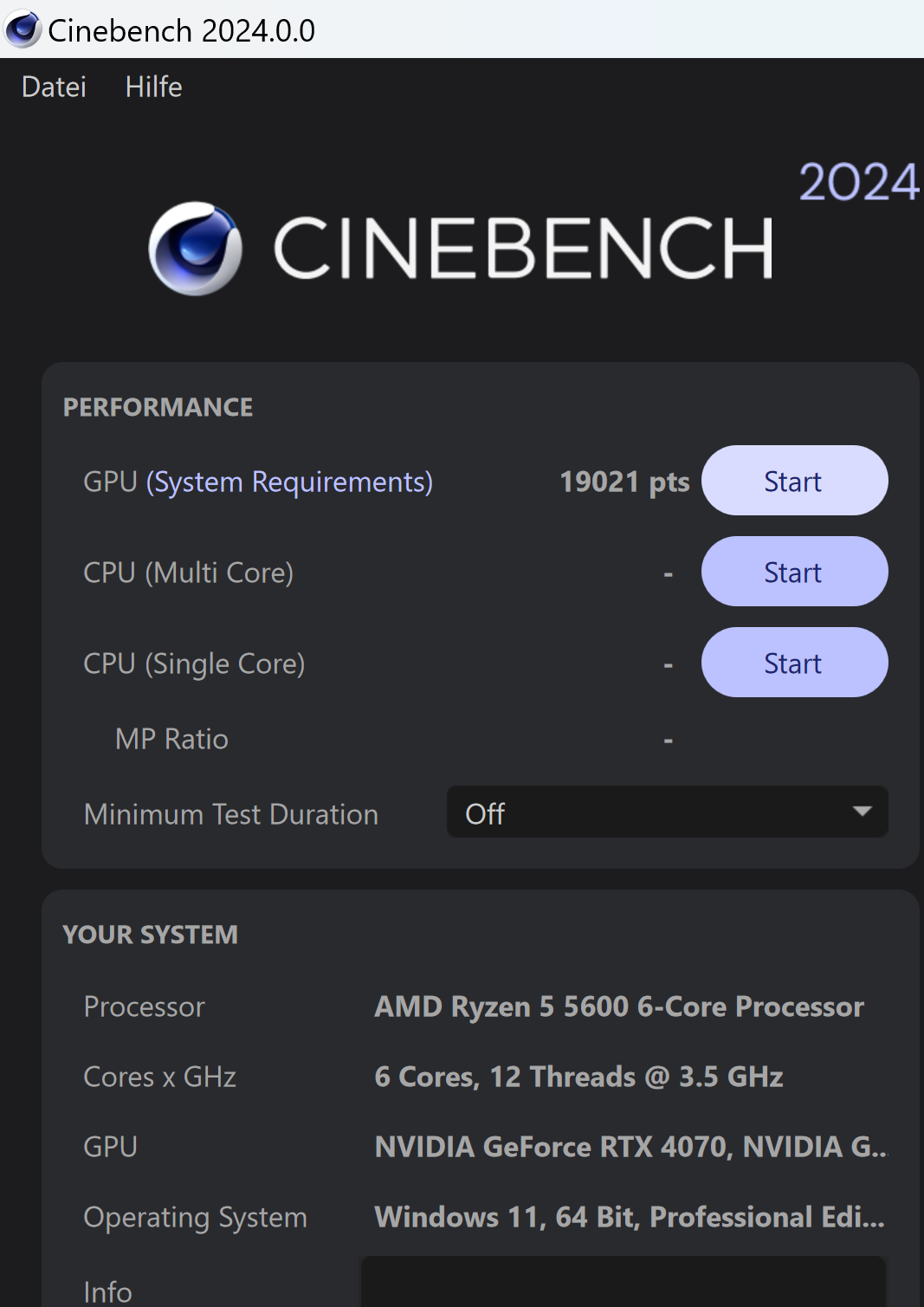The width and height of the screenshot is (924, 1307).
Task: Start the CPU Single Core benchmark
Action: click(x=793, y=663)
